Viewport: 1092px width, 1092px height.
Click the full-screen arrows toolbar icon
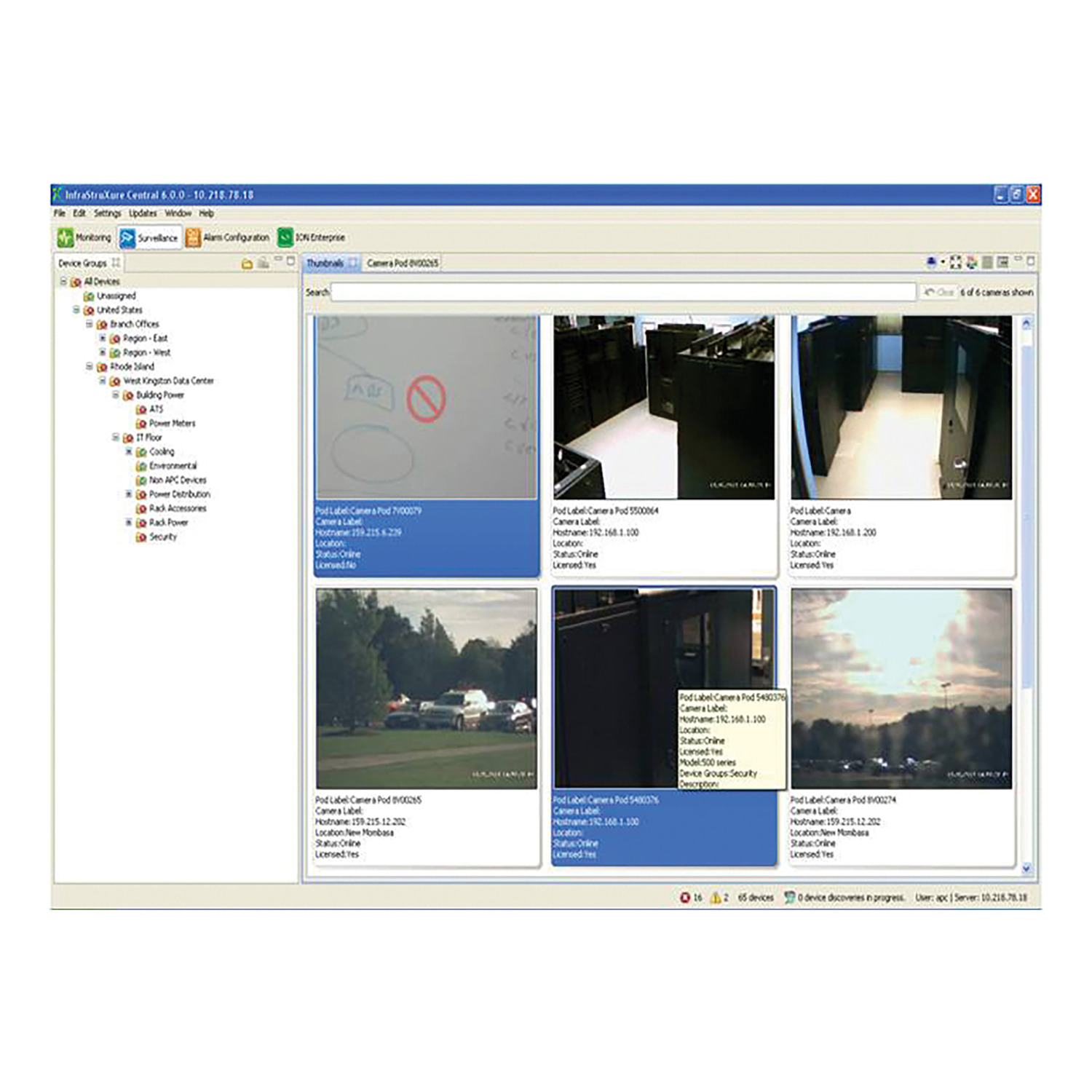(955, 262)
